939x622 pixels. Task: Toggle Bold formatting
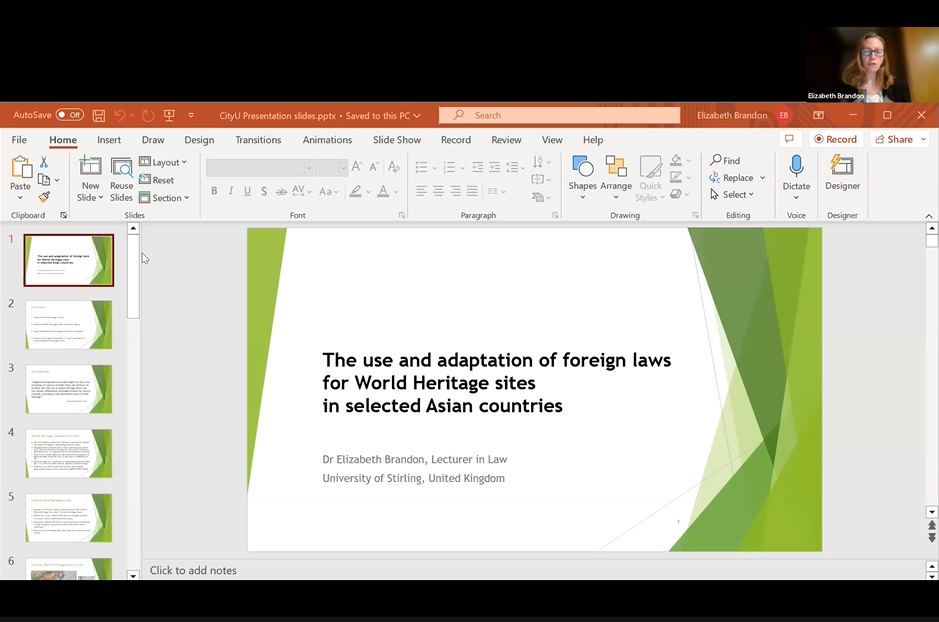point(214,191)
